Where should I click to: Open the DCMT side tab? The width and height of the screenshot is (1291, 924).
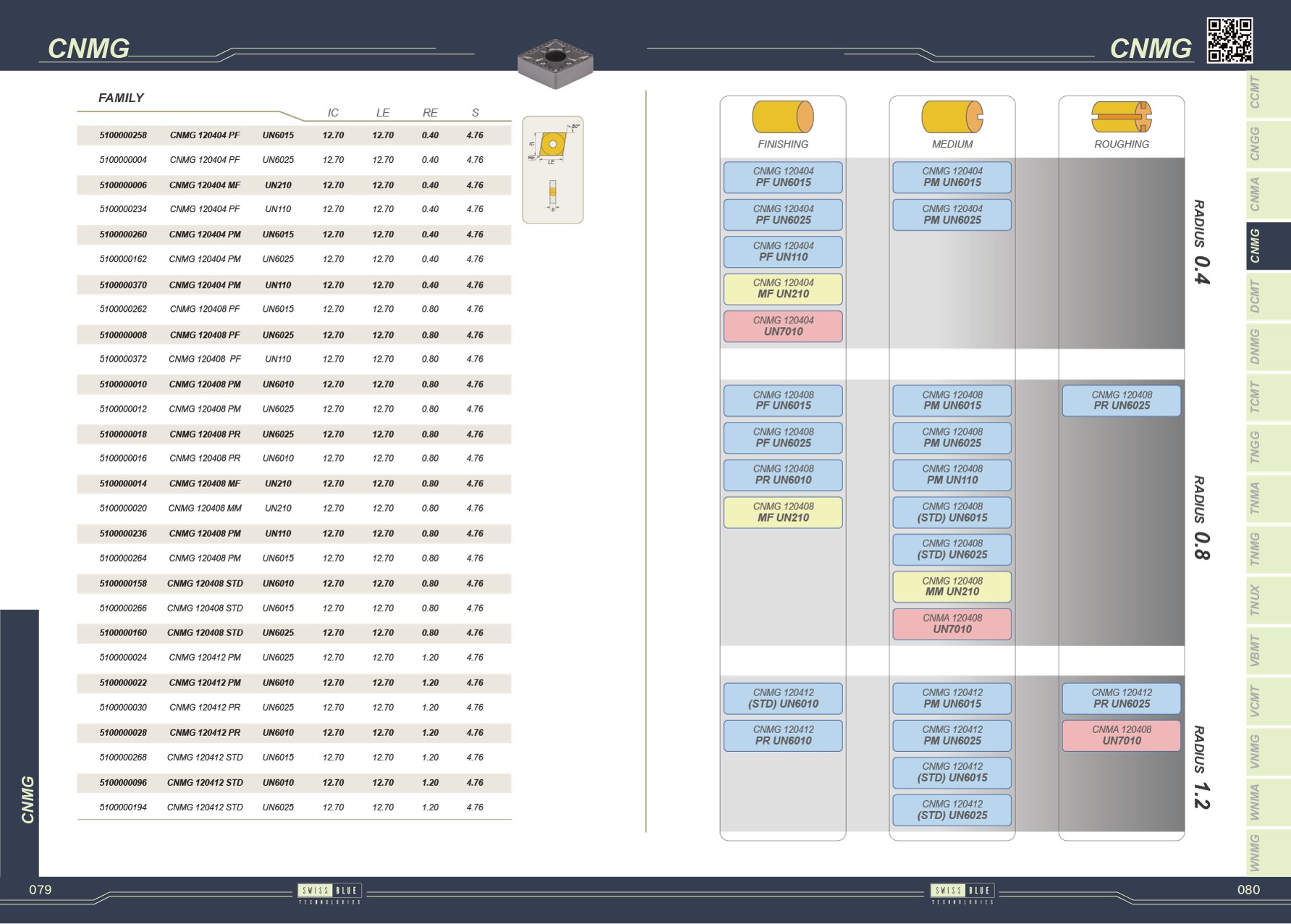click(1268, 296)
